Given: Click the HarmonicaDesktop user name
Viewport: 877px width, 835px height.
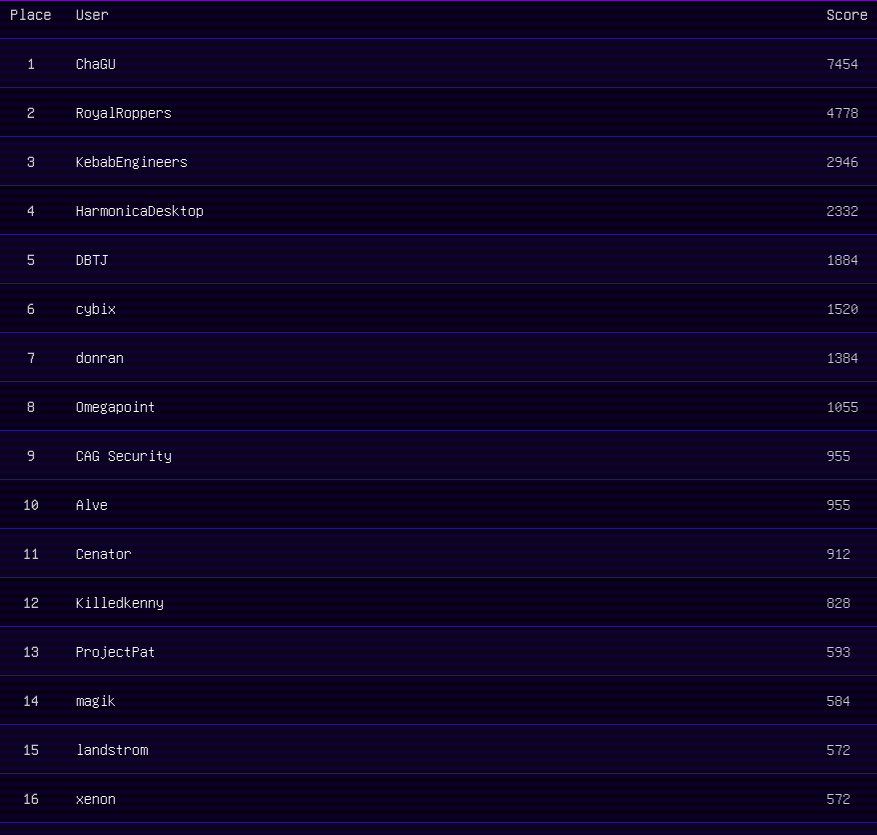Looking at the screenshot, I should [x=139, y=211].
